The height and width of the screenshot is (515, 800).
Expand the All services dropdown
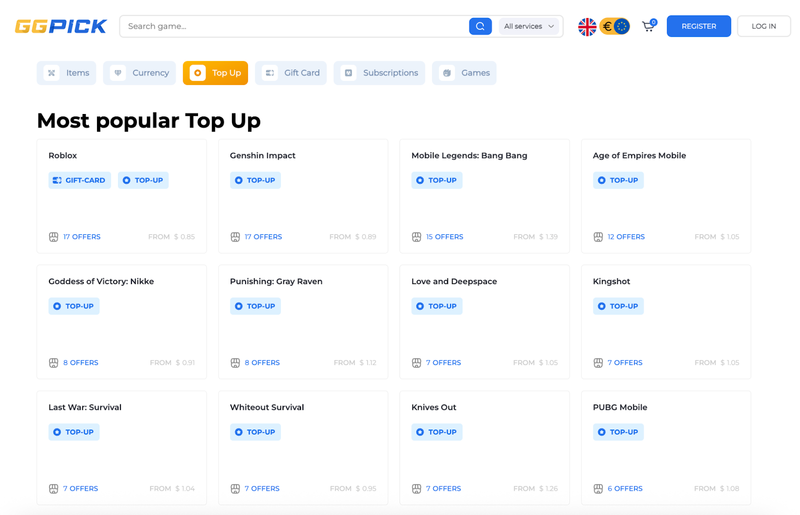tap(529, 26)
